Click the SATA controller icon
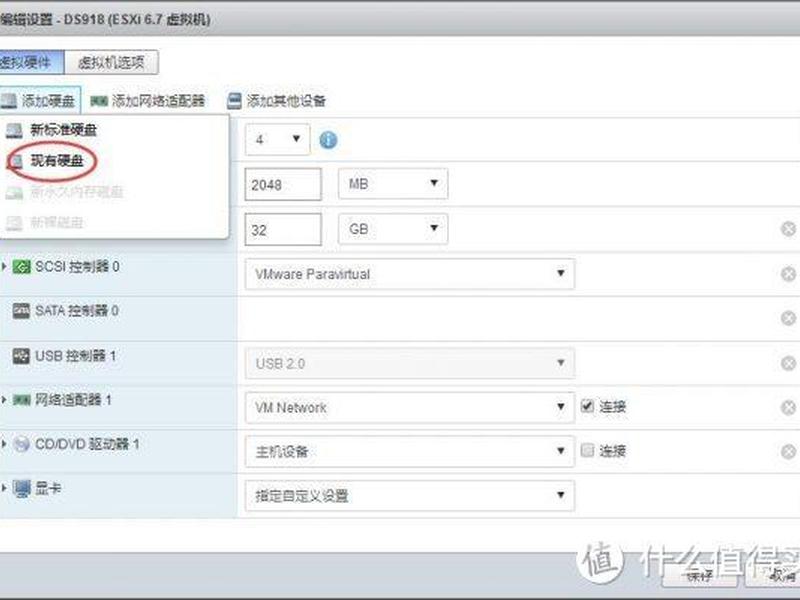Image resolution: width=800 pixels, height=600 pixels. 21,311
